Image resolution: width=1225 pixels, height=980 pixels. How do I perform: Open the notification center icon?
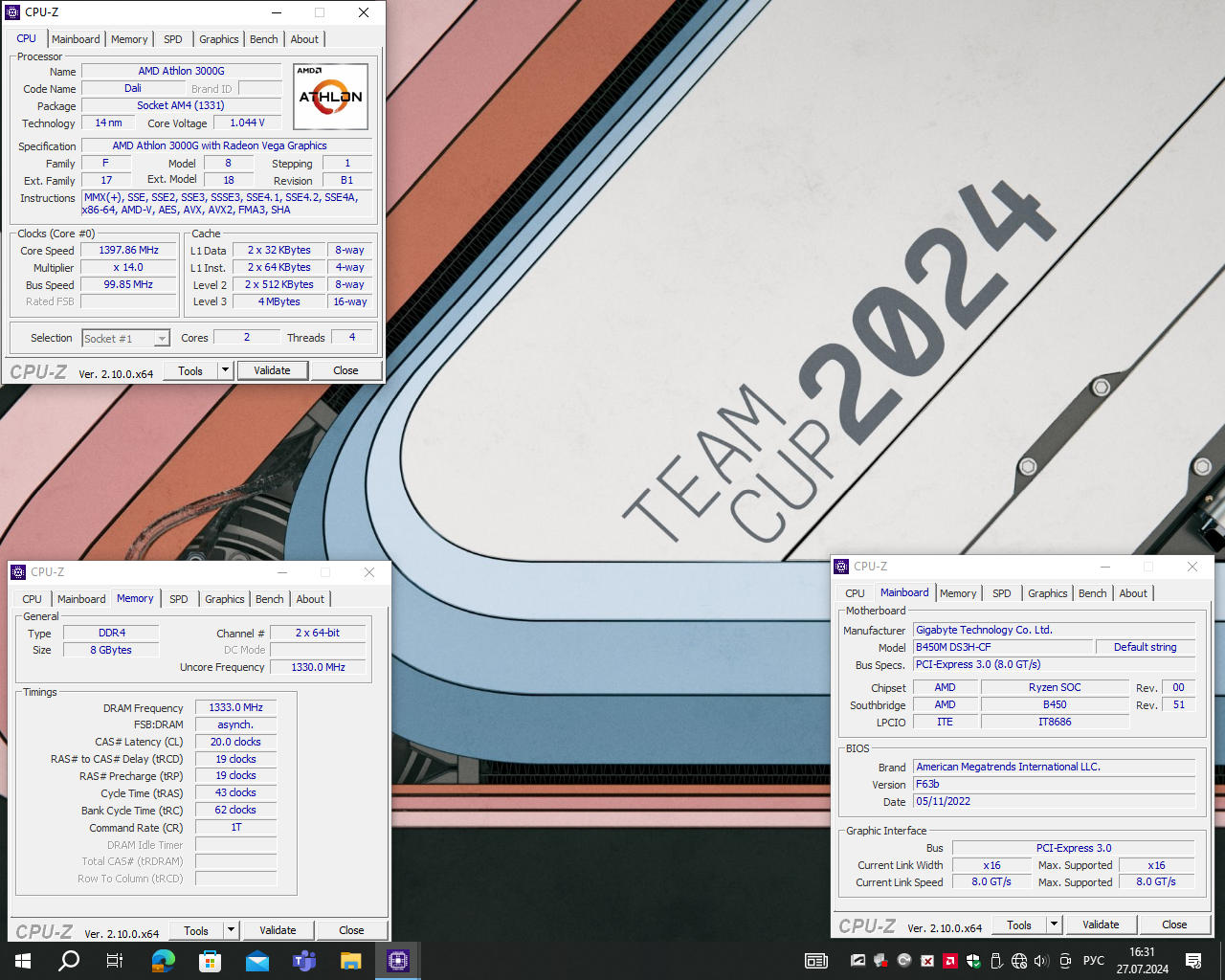(1193, 961)
